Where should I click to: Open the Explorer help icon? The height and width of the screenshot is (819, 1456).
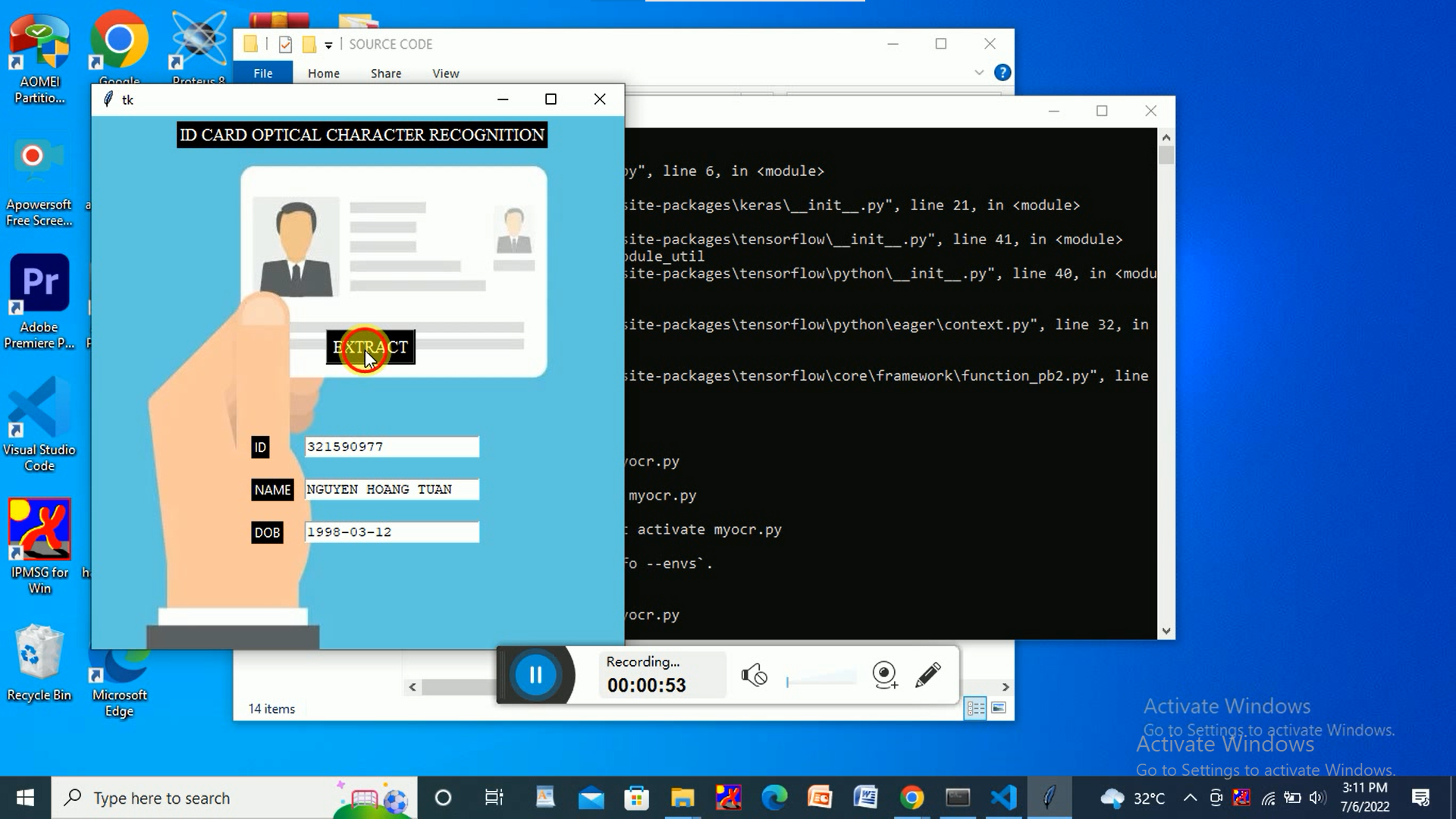[x=1002, y=73]
